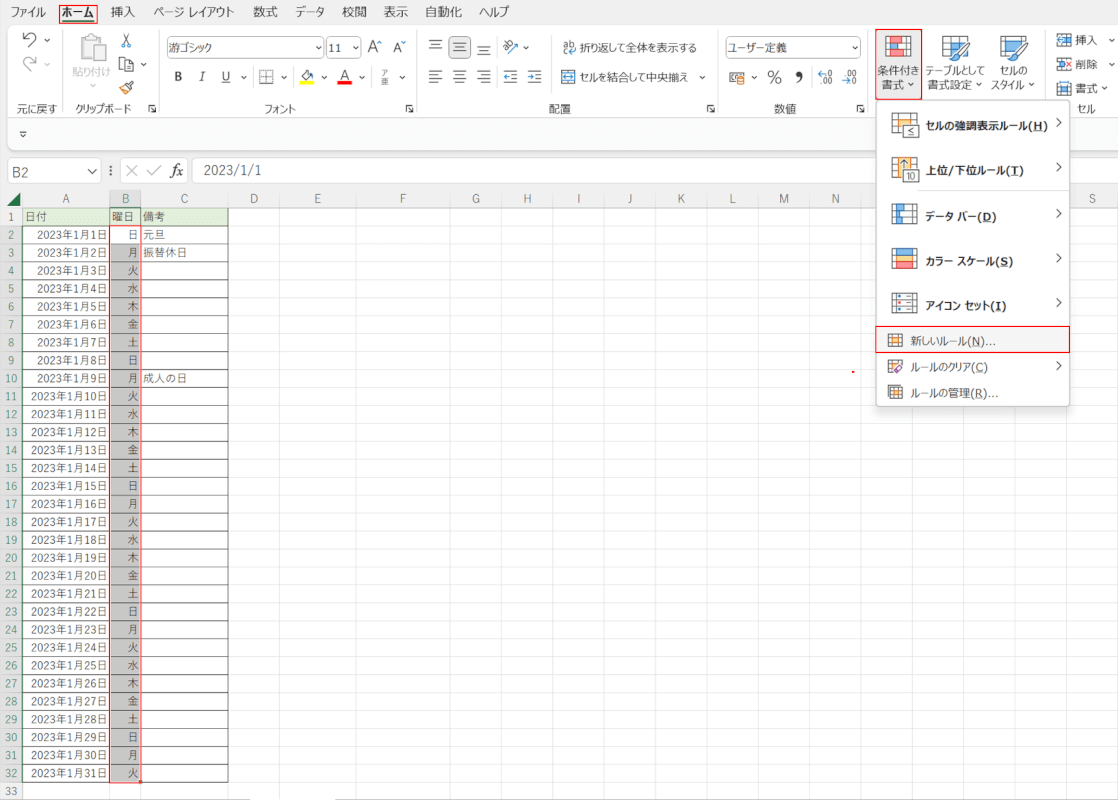Click the increase font size icon

[375, 47]
